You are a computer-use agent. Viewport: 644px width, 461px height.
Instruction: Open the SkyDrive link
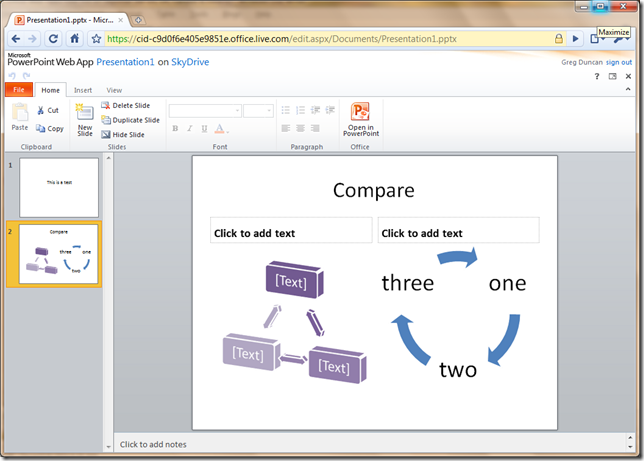(x=190, y=62)
